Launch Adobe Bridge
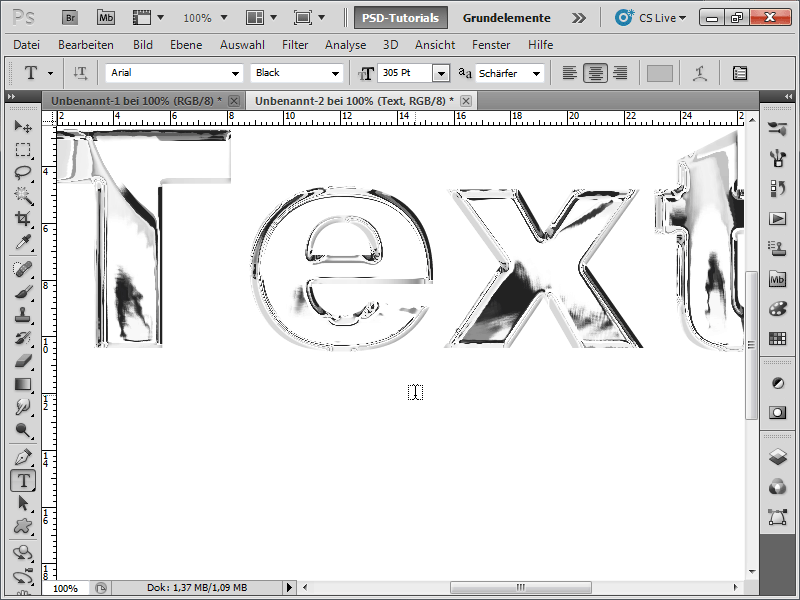 (x=70, y=18)
